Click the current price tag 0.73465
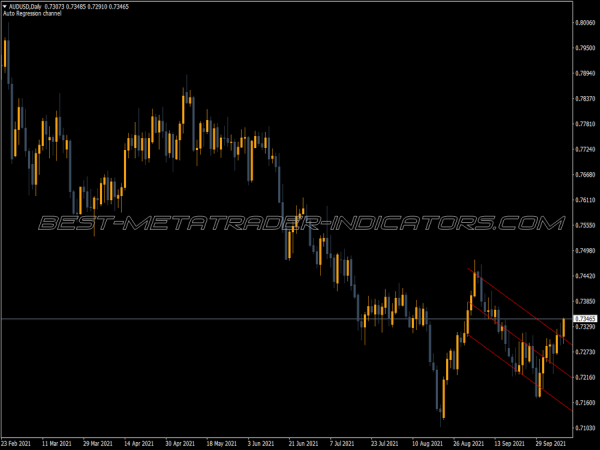 (x=586, y=319)
